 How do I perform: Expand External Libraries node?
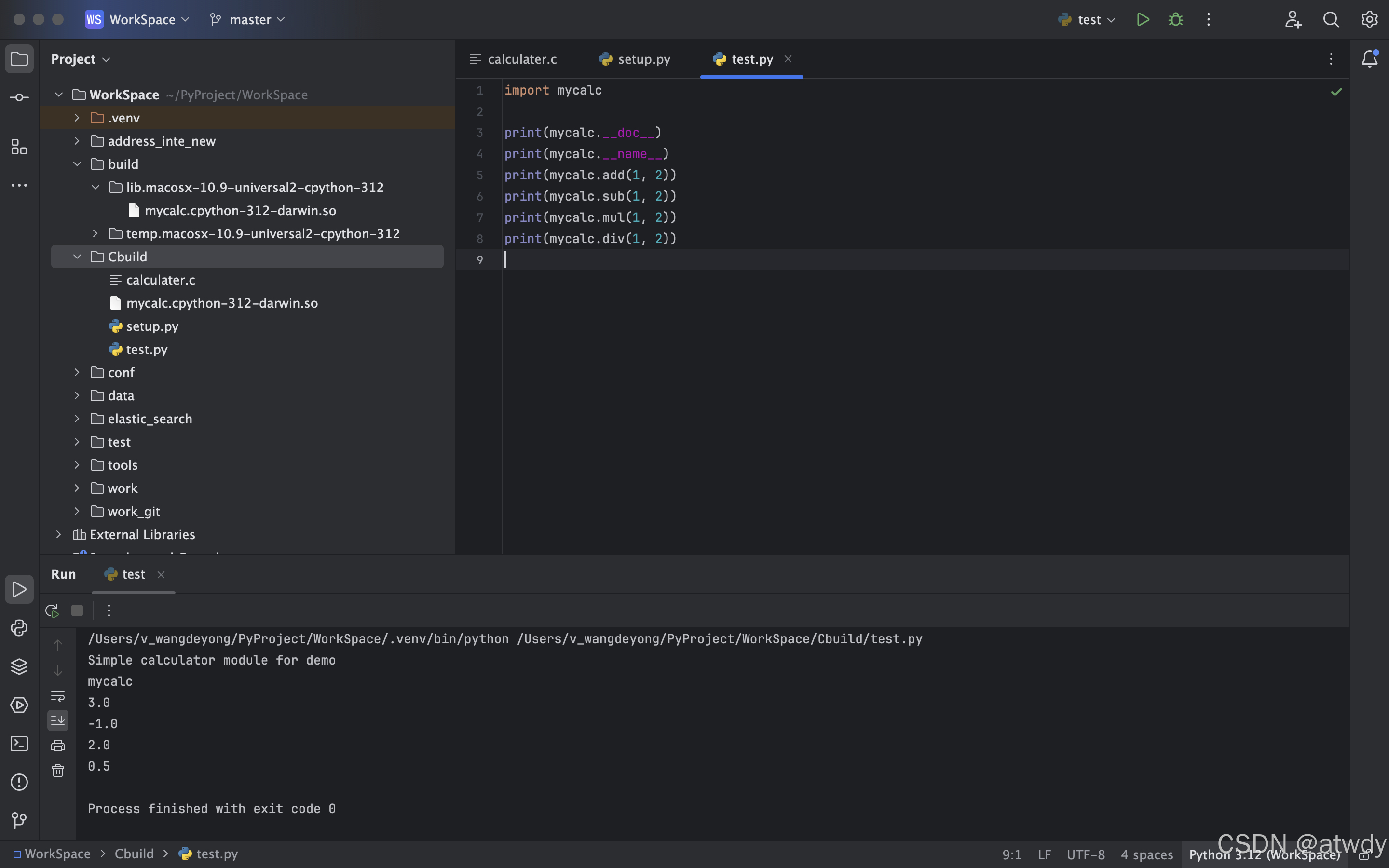tap(58, 534)
